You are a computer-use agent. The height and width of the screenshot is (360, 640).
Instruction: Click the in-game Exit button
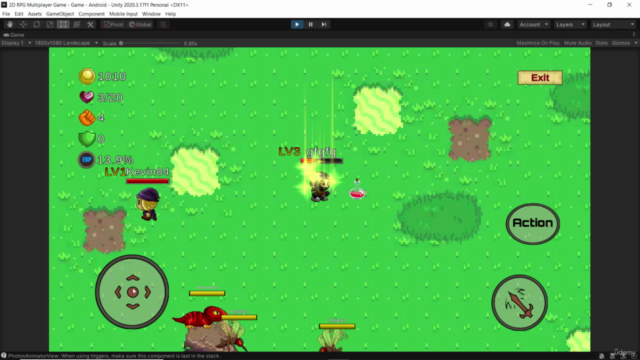click(x=540, y=78)
